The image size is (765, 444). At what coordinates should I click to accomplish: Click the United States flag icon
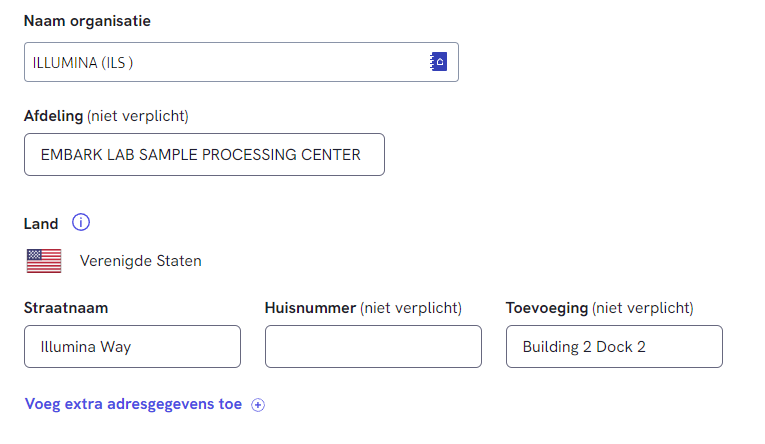(x=44, y=261)
